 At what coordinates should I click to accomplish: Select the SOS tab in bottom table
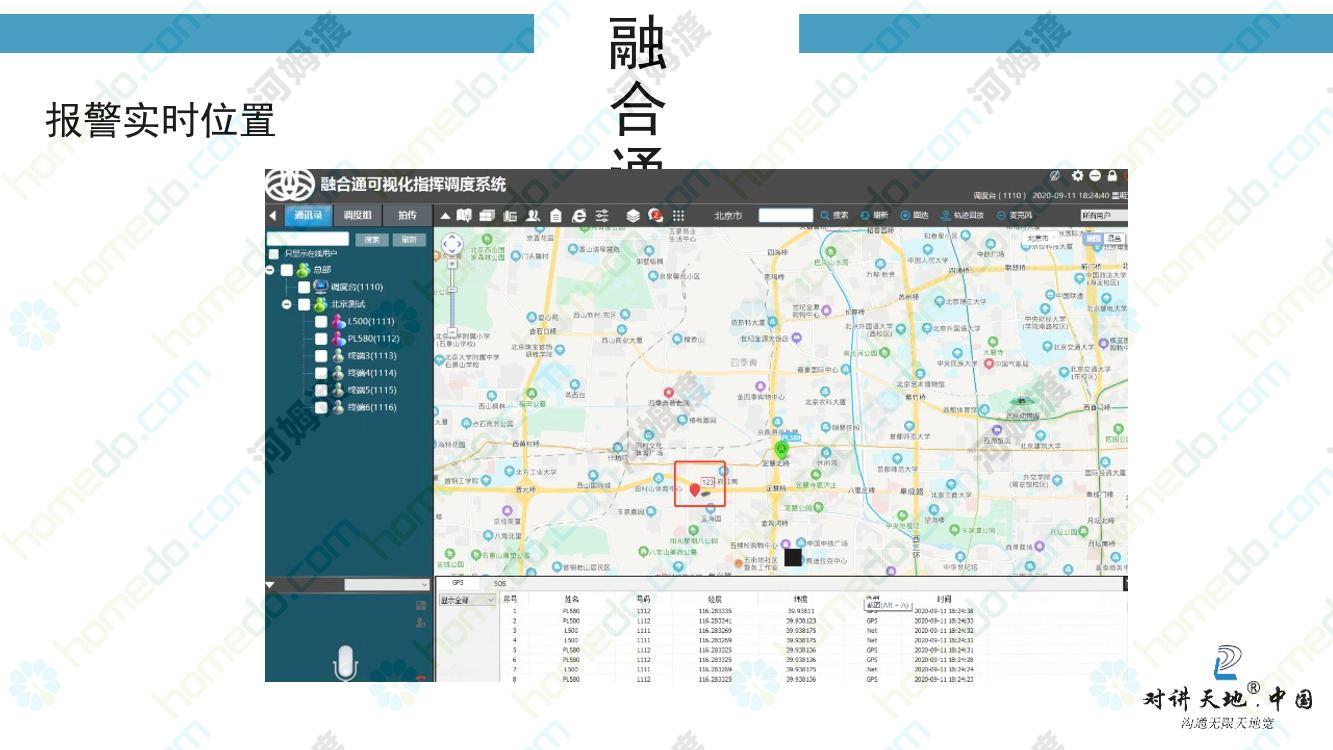coord(500,582)
